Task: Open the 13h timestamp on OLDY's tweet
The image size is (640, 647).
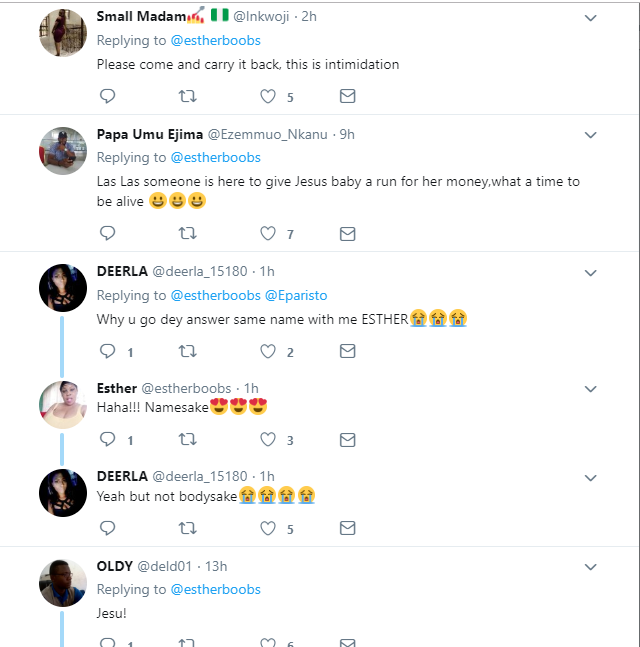Action: tap(216, 566)
